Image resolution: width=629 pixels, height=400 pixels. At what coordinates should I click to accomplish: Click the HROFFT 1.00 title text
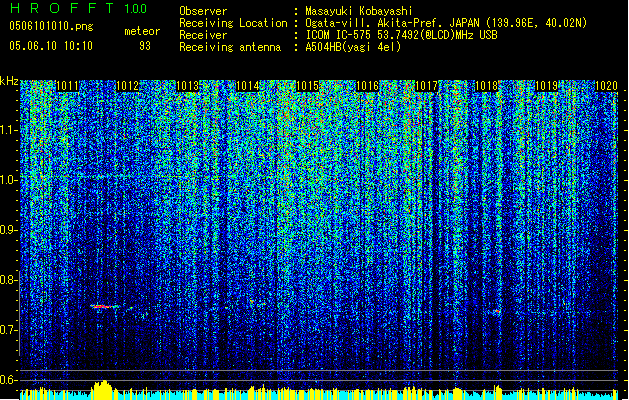coord(78,8)
